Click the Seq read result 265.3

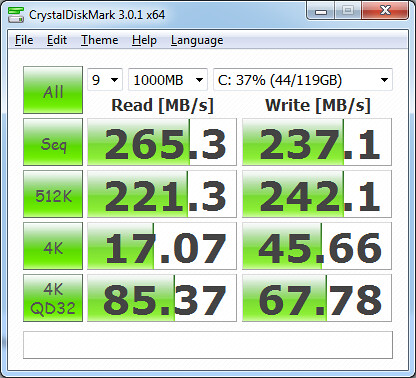(162, 142)
